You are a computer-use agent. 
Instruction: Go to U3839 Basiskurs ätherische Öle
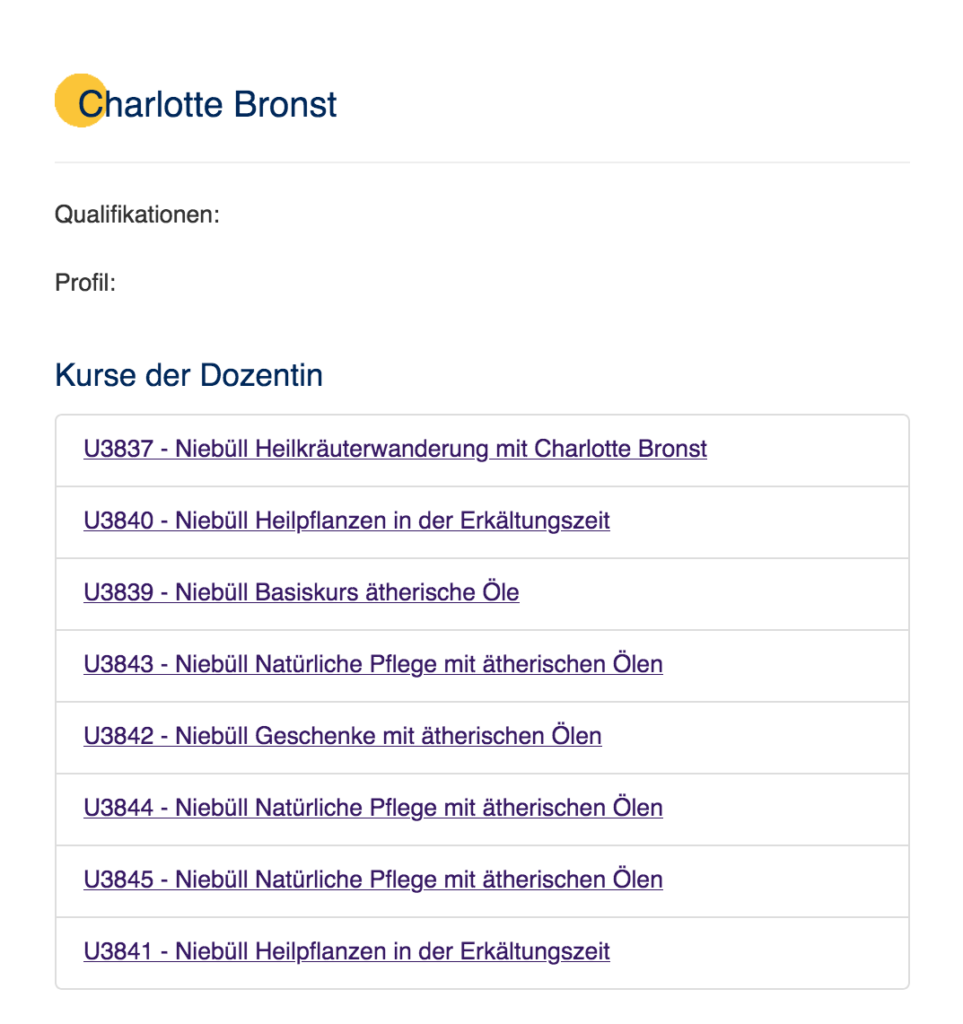[301, 593]
